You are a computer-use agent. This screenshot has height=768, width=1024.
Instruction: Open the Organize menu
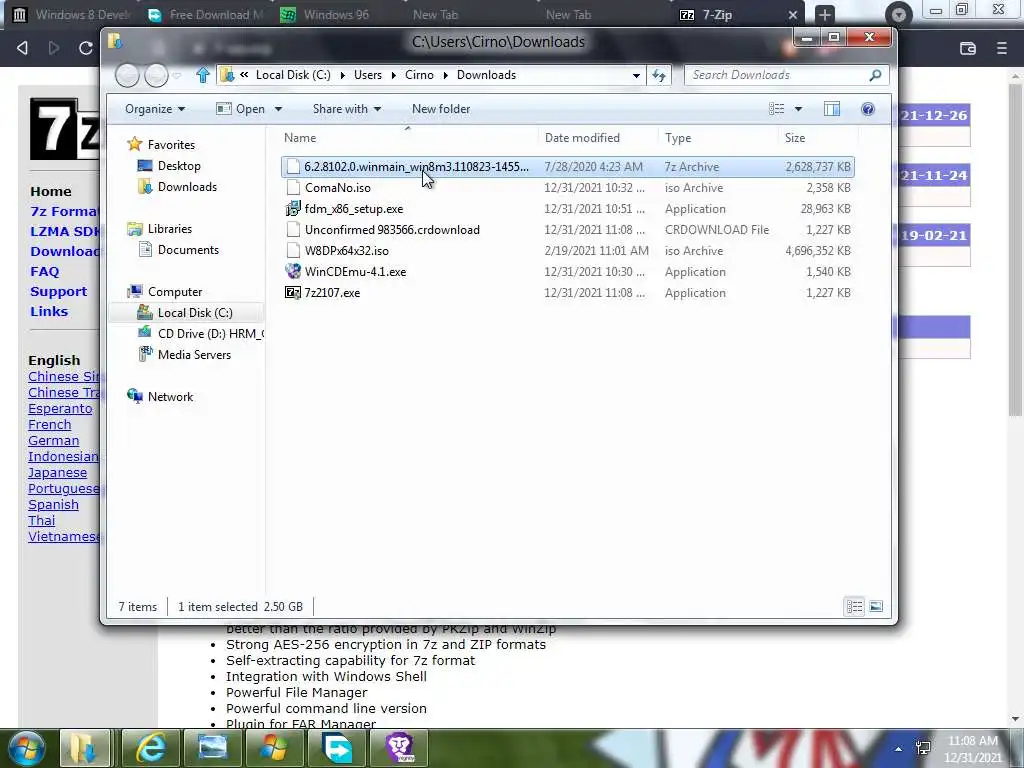pos(155,109)
